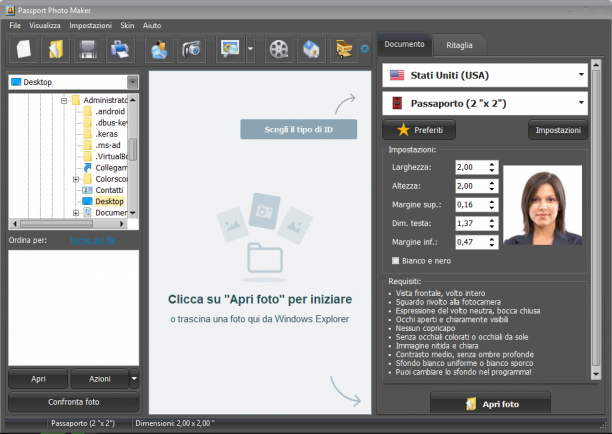Collapse the Administrator tree node
The height and width of the screenshot is (434, 612).
64,101
